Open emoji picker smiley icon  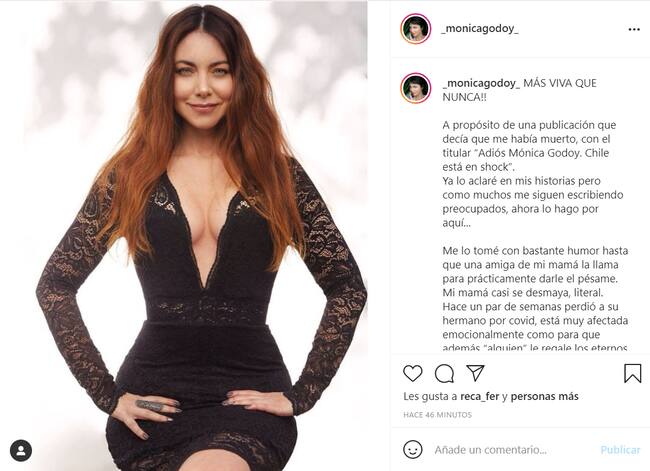pyautogui.click(x=412, y=449)
